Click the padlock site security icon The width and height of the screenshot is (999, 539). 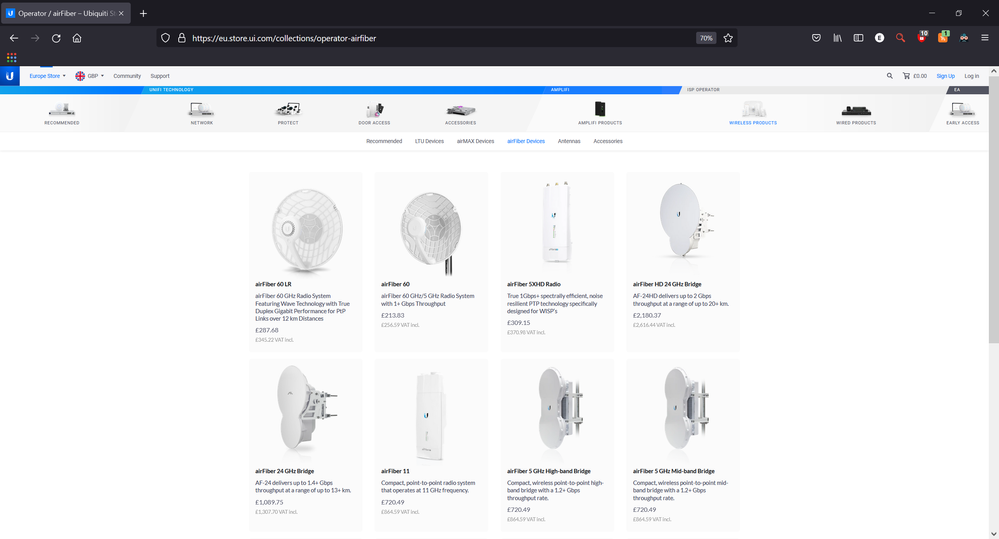click(182, 38)
